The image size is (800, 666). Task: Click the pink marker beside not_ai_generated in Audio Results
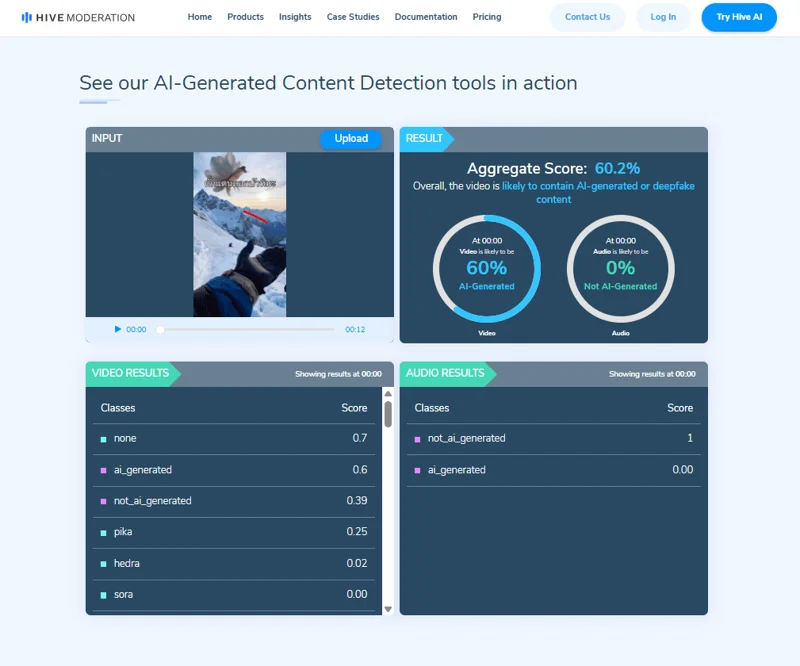(x=417, y=439)
